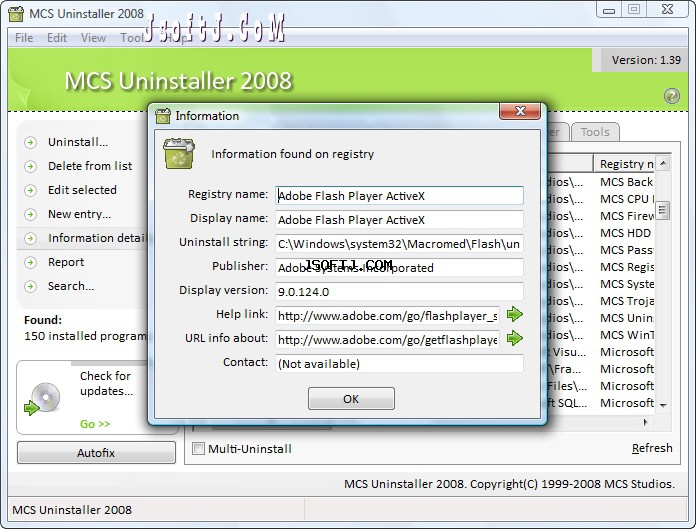This screenshot has height=529, width=696.
Task: Click the Check for updates... text
Action: 107,383
